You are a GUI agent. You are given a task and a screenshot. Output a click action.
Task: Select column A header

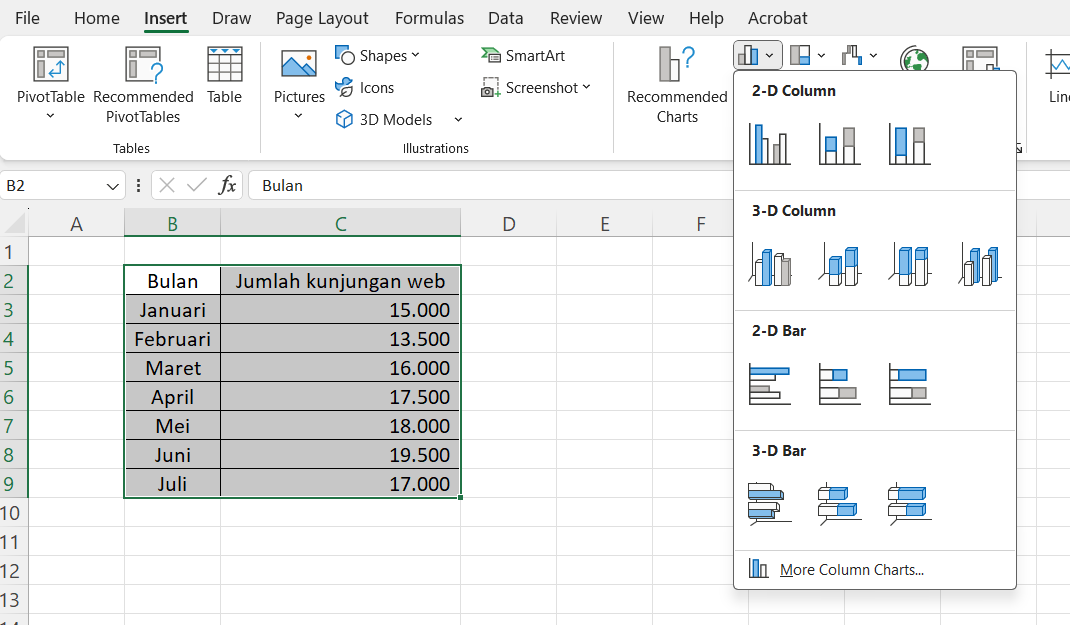[76, 223]
